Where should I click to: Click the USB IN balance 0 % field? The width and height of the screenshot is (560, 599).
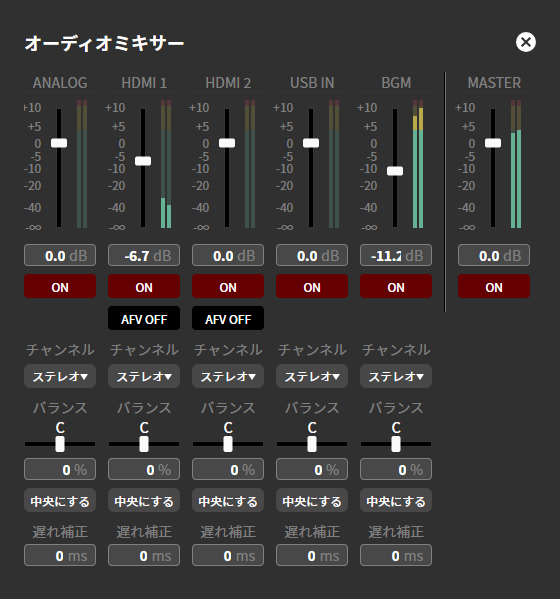point(312,469)
